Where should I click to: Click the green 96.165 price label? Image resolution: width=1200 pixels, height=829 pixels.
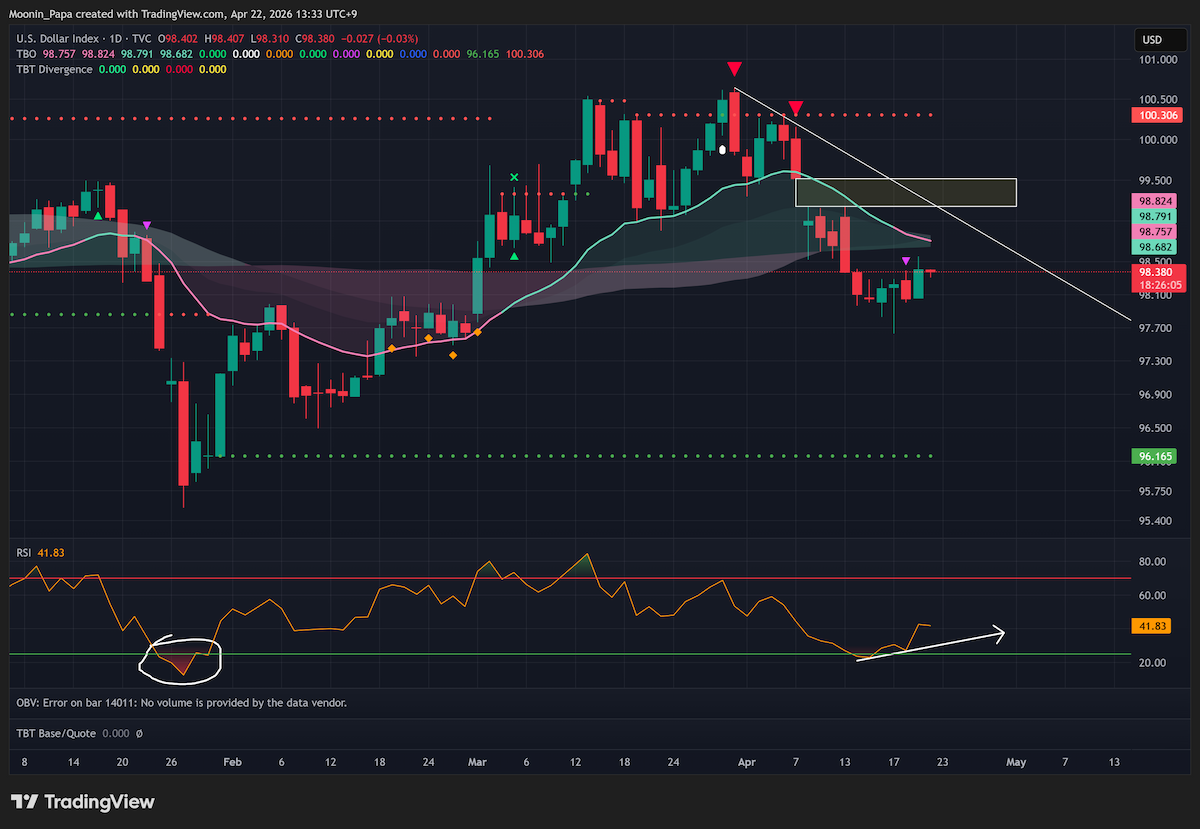(x=1161, y=456)
